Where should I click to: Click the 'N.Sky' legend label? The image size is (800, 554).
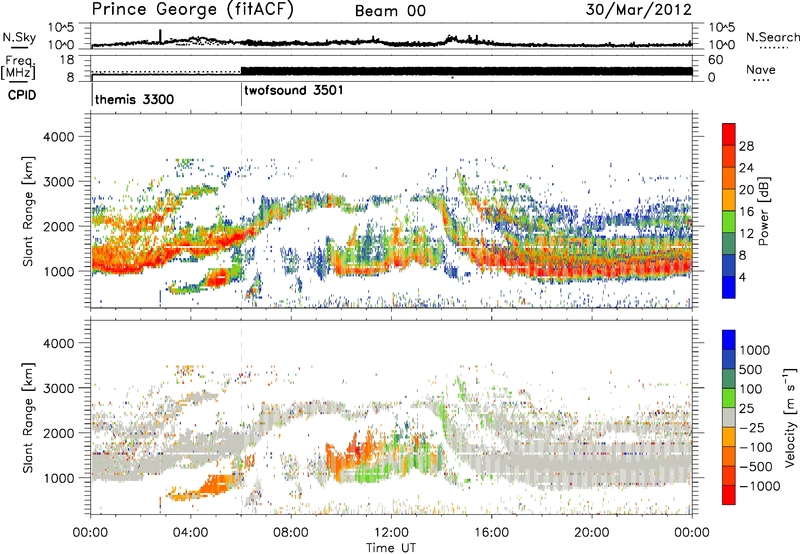[19, 37]
